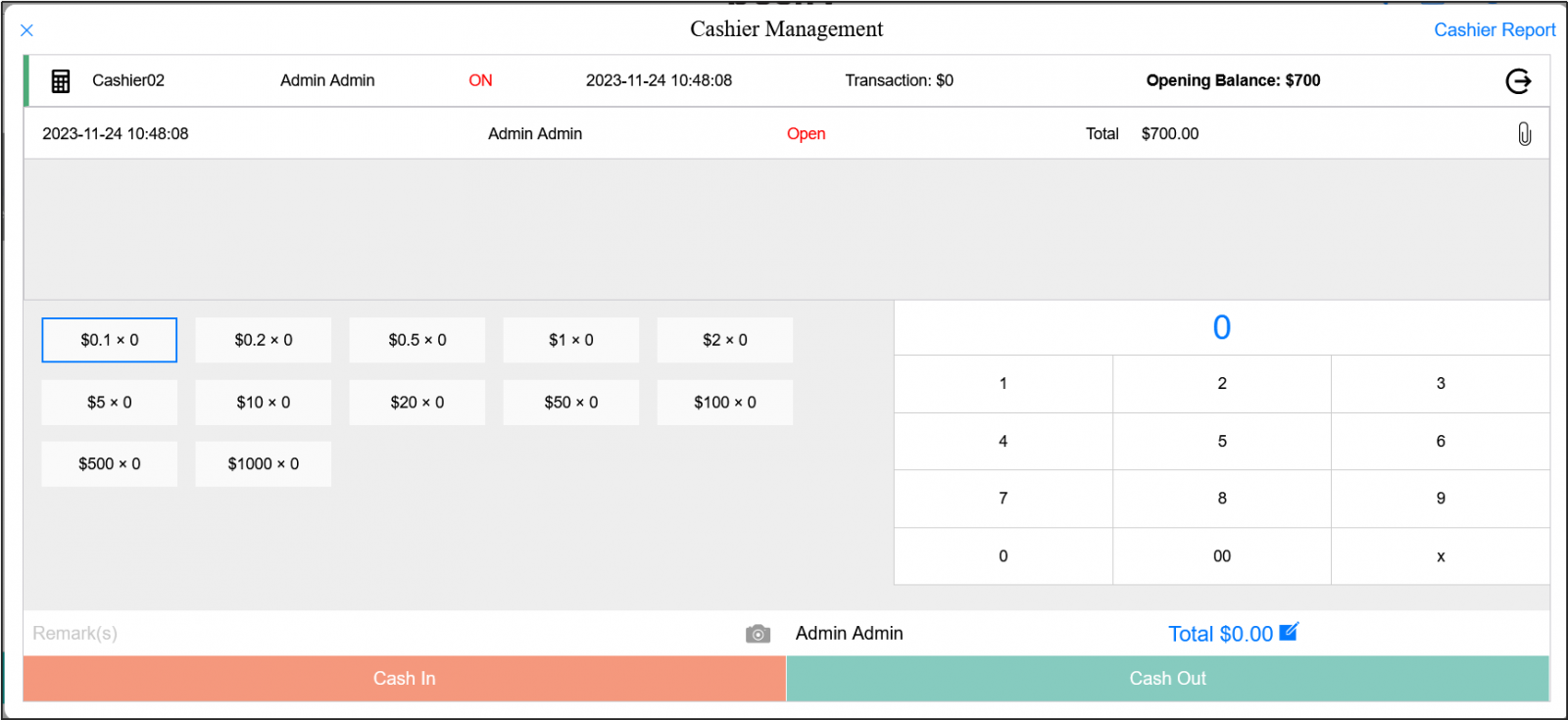Select the $0.1 × 0 denomination
The width and height of the screenshot is (1568, 720).
coord(110,340)
